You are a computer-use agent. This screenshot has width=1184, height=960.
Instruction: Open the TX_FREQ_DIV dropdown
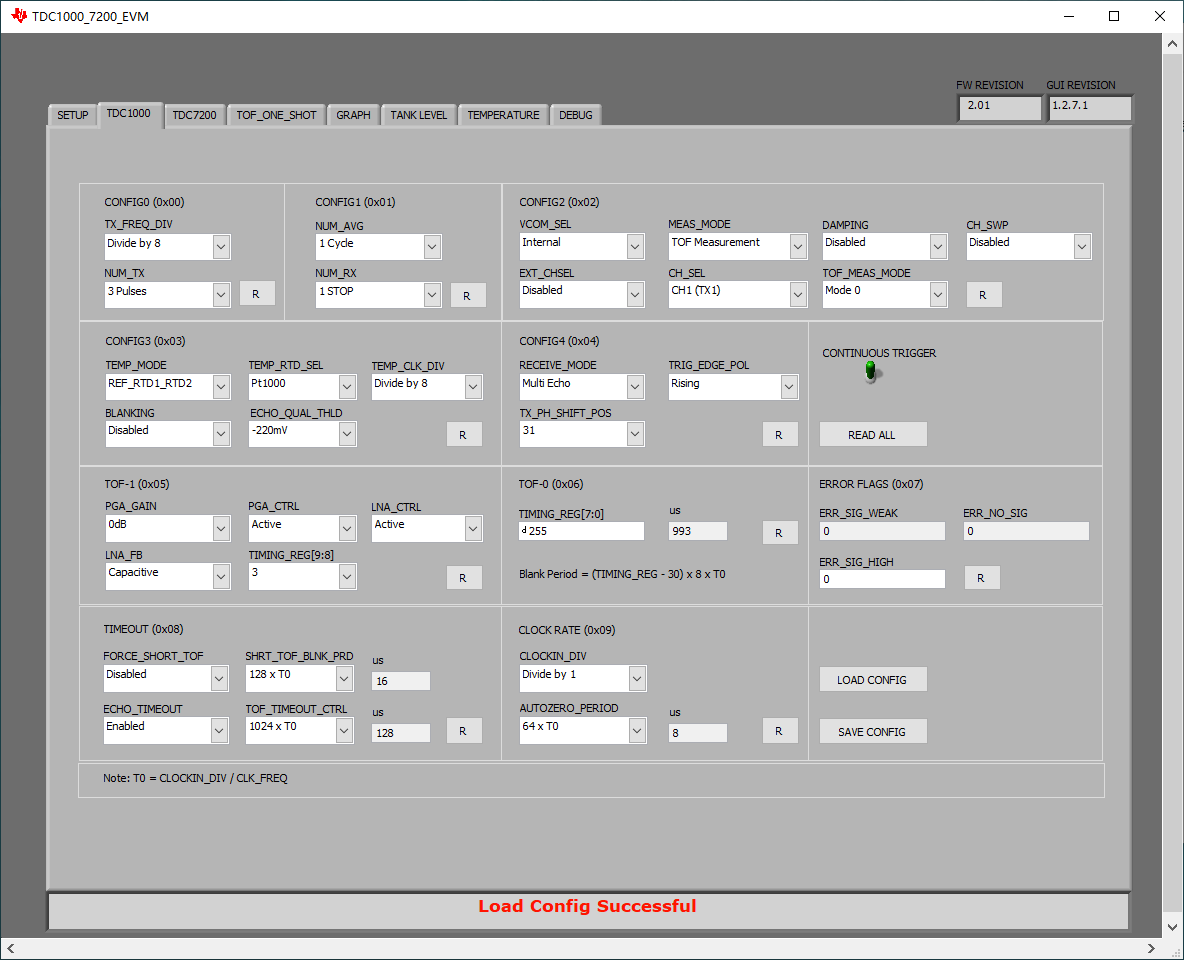tap(168, 246)
